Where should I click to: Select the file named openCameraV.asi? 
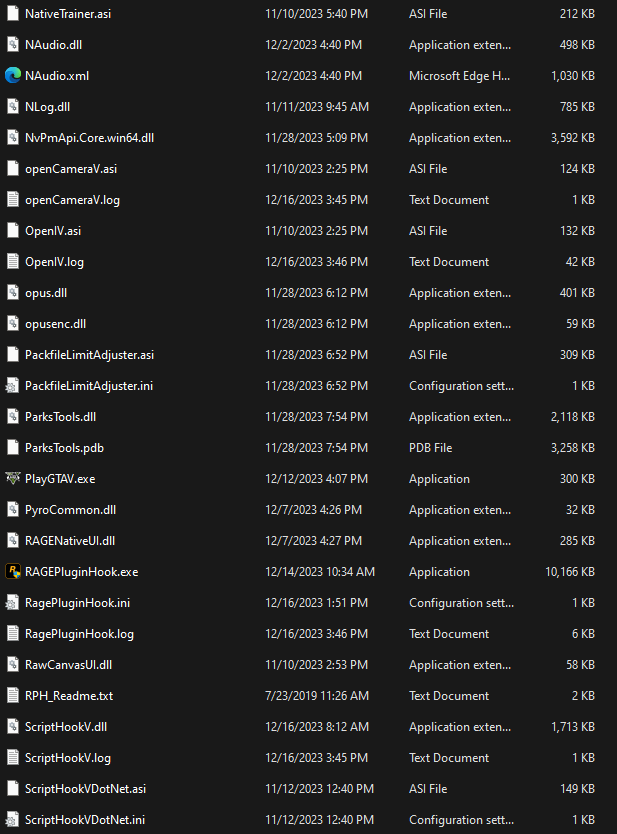(x=70, y=169)
